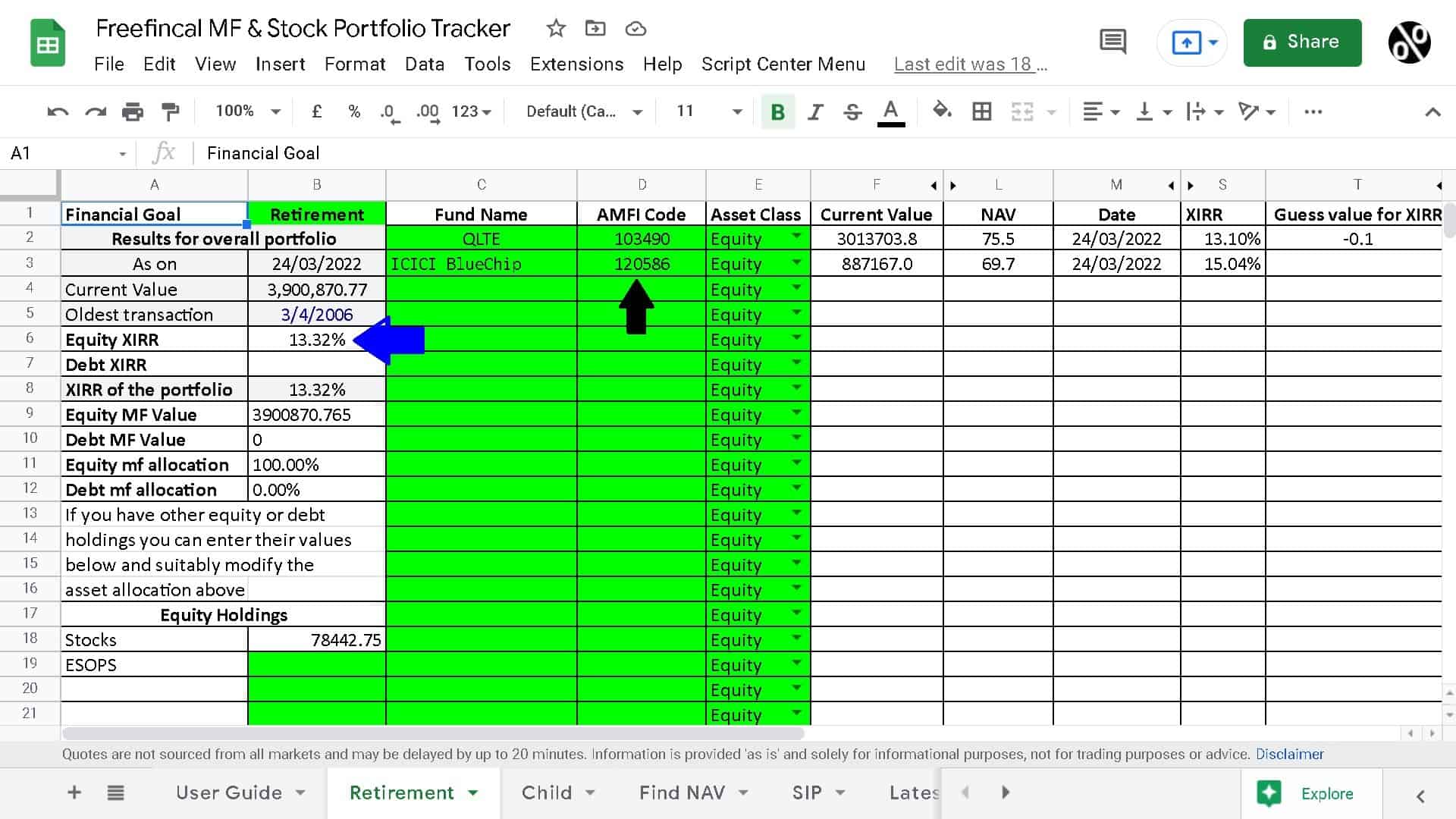Image resolution: width=1456 pixels, height=819 pixels.
Task: Switch to the Child sheet tab
Action: tap(557, 792)
